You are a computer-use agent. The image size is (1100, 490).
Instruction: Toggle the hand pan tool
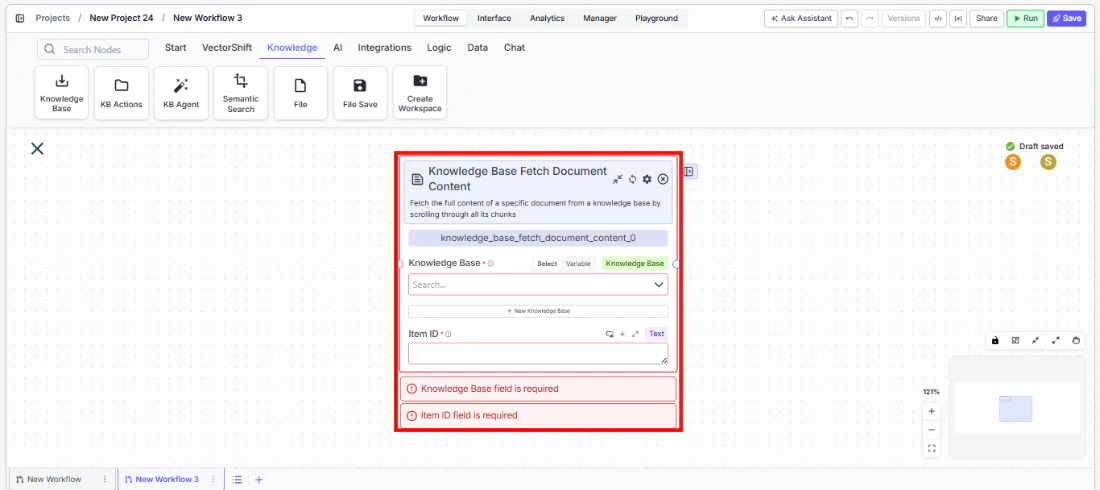click(x=1076, y=340)
